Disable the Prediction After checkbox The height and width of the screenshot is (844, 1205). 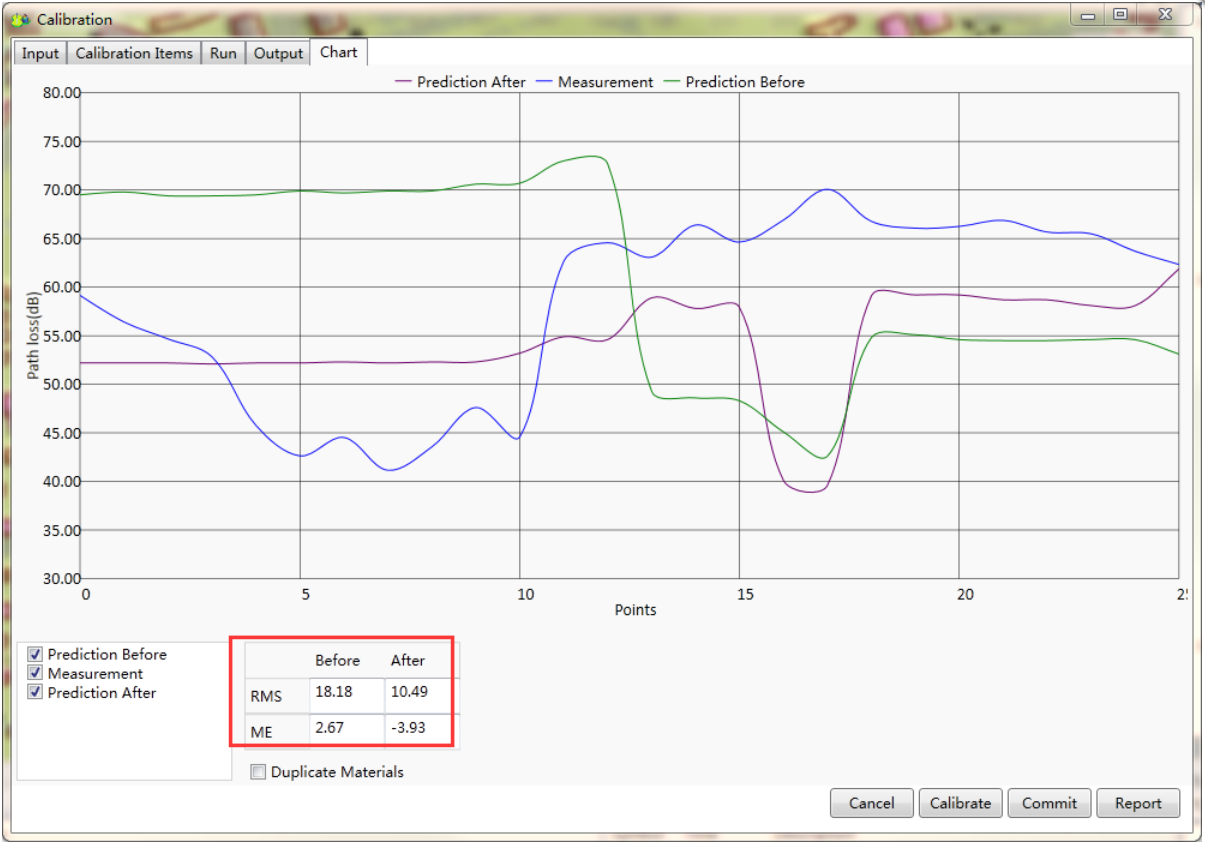36,693
